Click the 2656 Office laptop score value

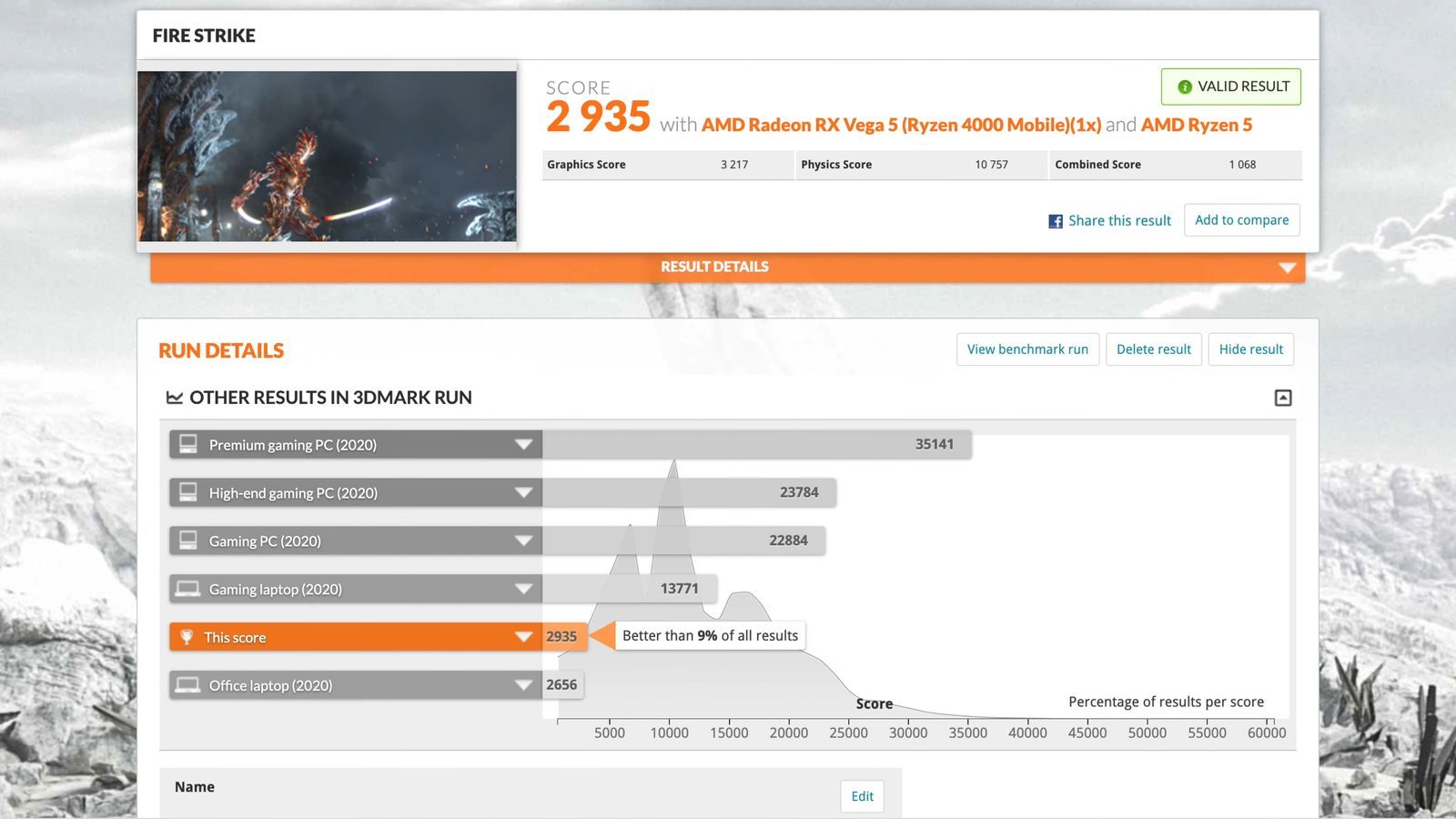coord(561,684)
